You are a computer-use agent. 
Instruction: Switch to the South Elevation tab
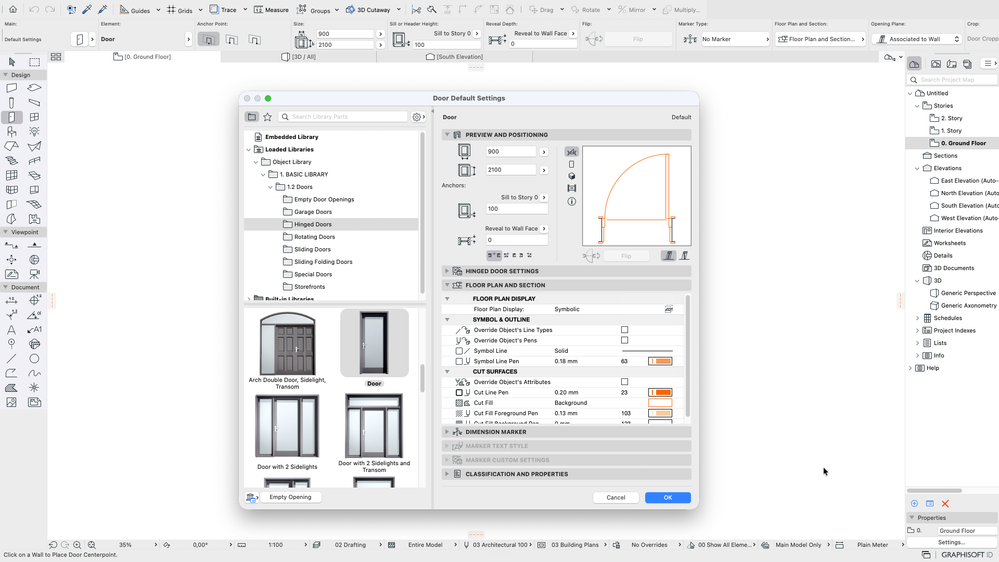454,57
